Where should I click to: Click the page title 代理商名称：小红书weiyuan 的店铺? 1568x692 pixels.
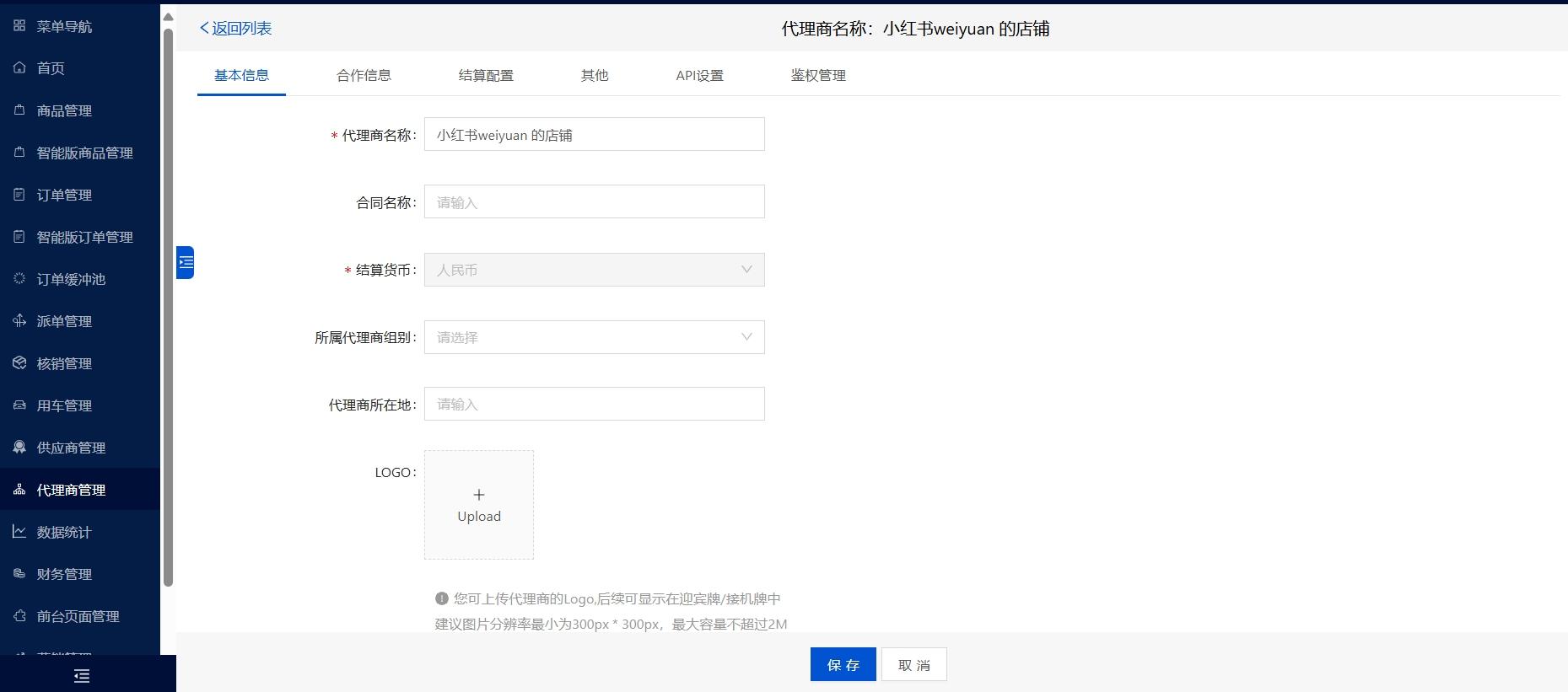915,29
